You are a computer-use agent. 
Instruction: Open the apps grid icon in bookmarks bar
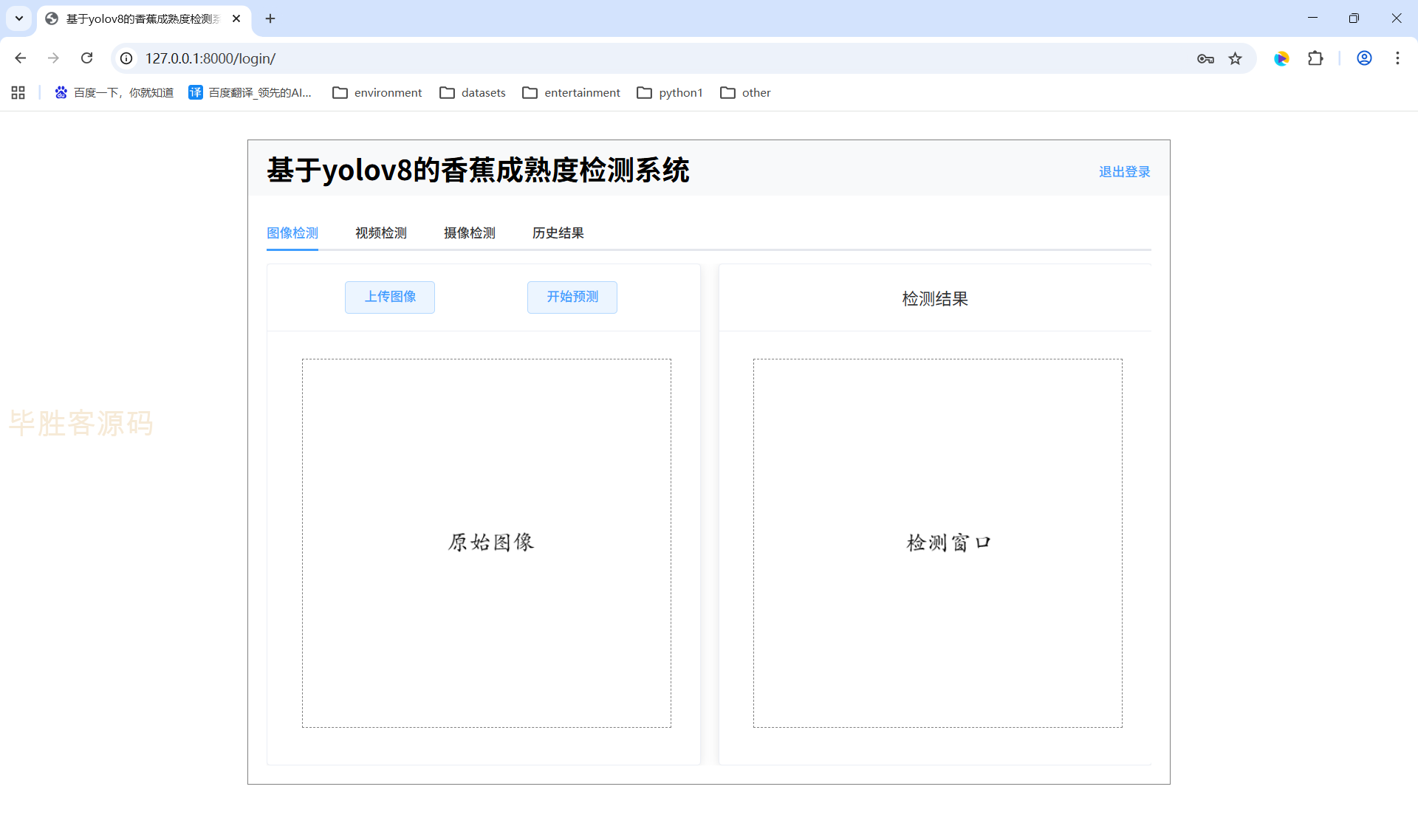tap(18, 92)
